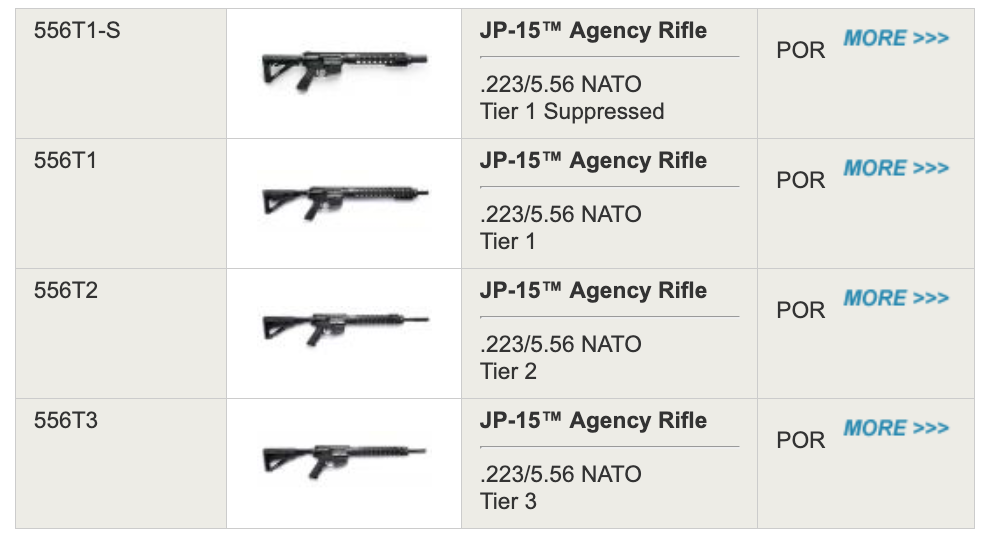Click JP-15 Agency Rifle title above Tier 3
This screenshot has width=985, height=541.
point(593,420)
